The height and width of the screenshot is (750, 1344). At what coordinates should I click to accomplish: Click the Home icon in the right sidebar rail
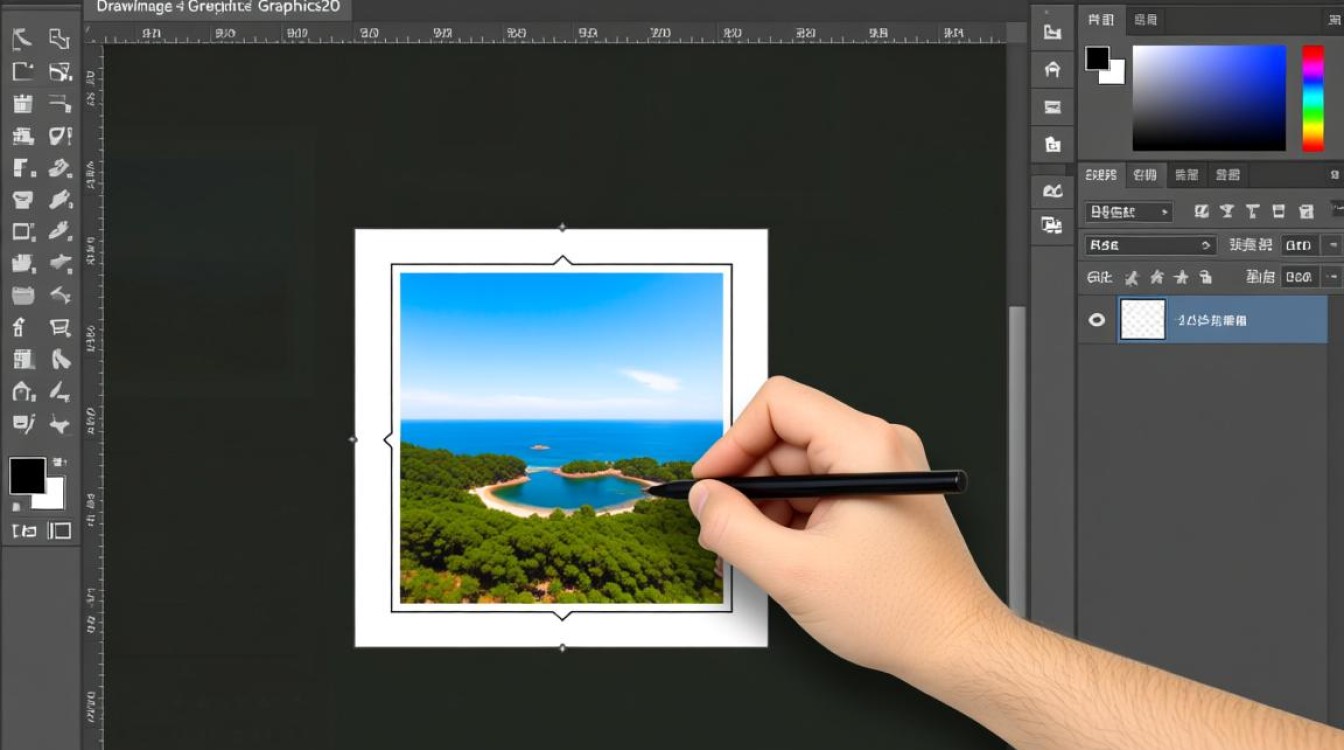coord(1051,68)
